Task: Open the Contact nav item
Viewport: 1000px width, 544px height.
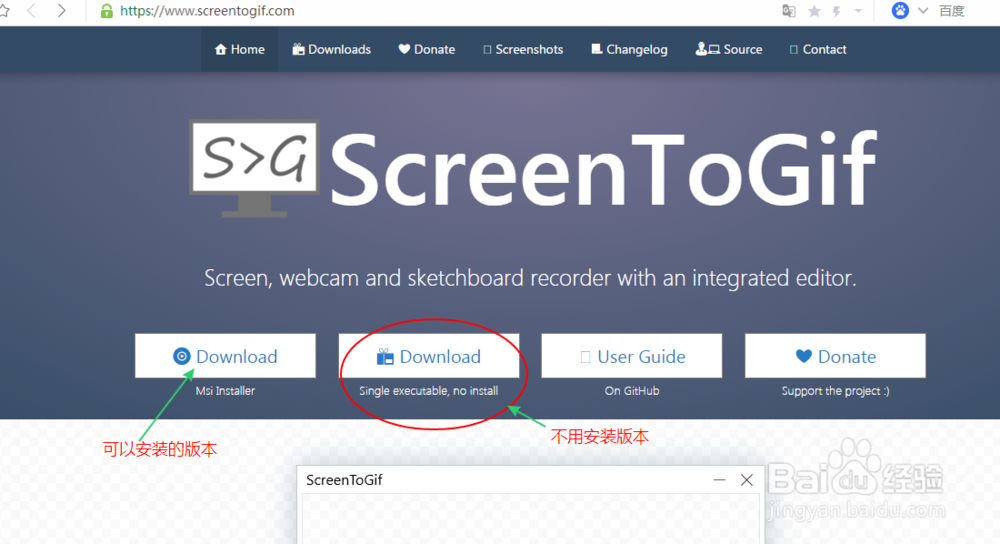Action: [818, 49]
